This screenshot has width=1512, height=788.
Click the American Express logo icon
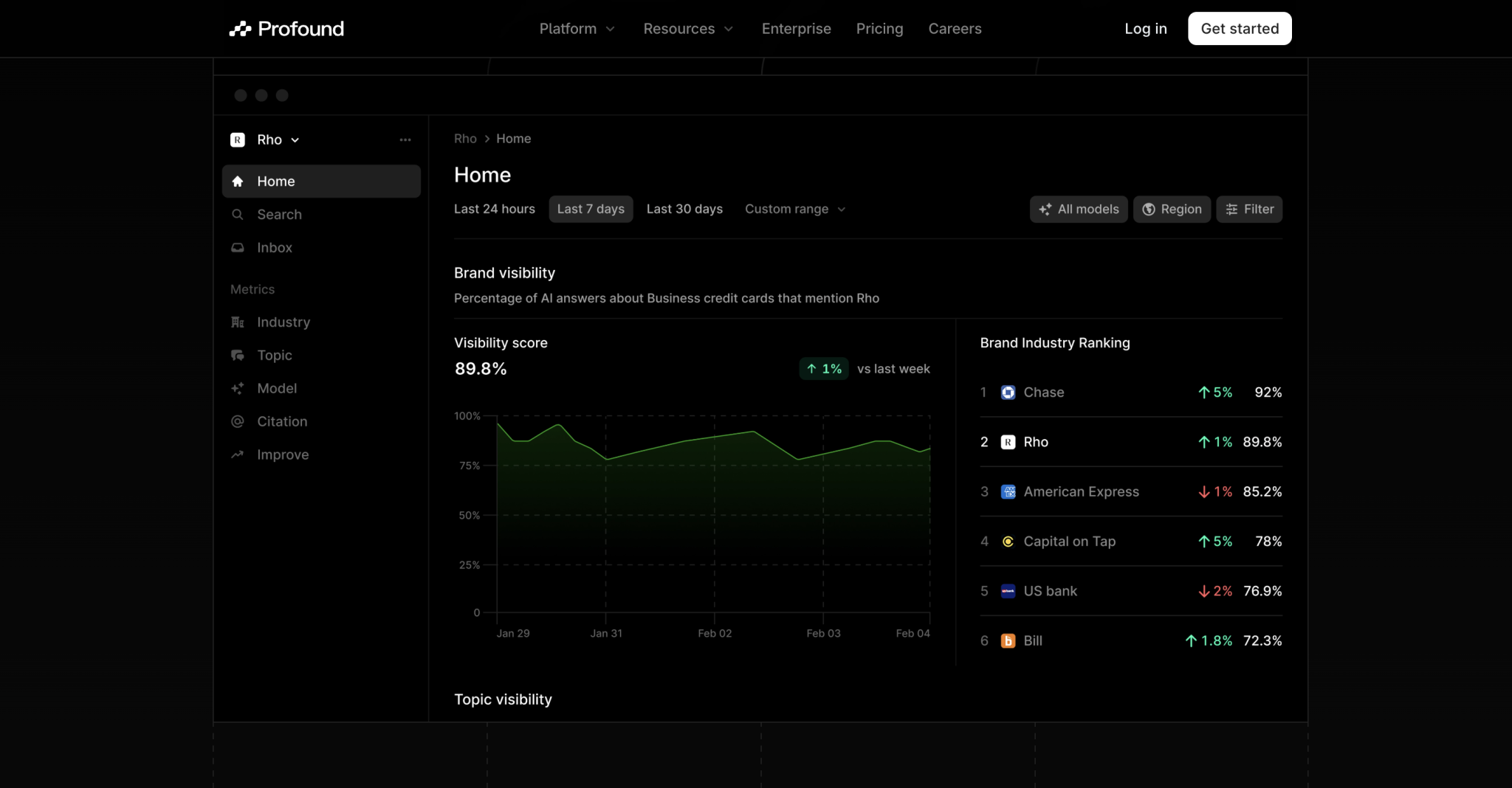[1008, 492]
